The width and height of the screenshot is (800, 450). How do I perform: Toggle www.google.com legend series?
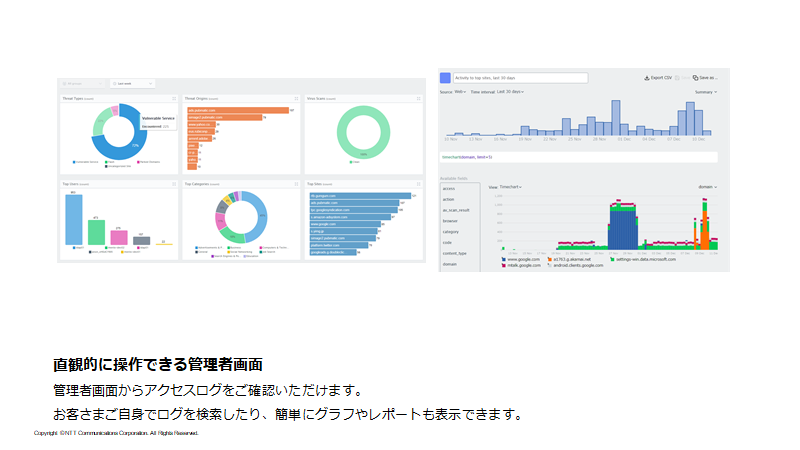pyautogui.click(x=522, y=259)
